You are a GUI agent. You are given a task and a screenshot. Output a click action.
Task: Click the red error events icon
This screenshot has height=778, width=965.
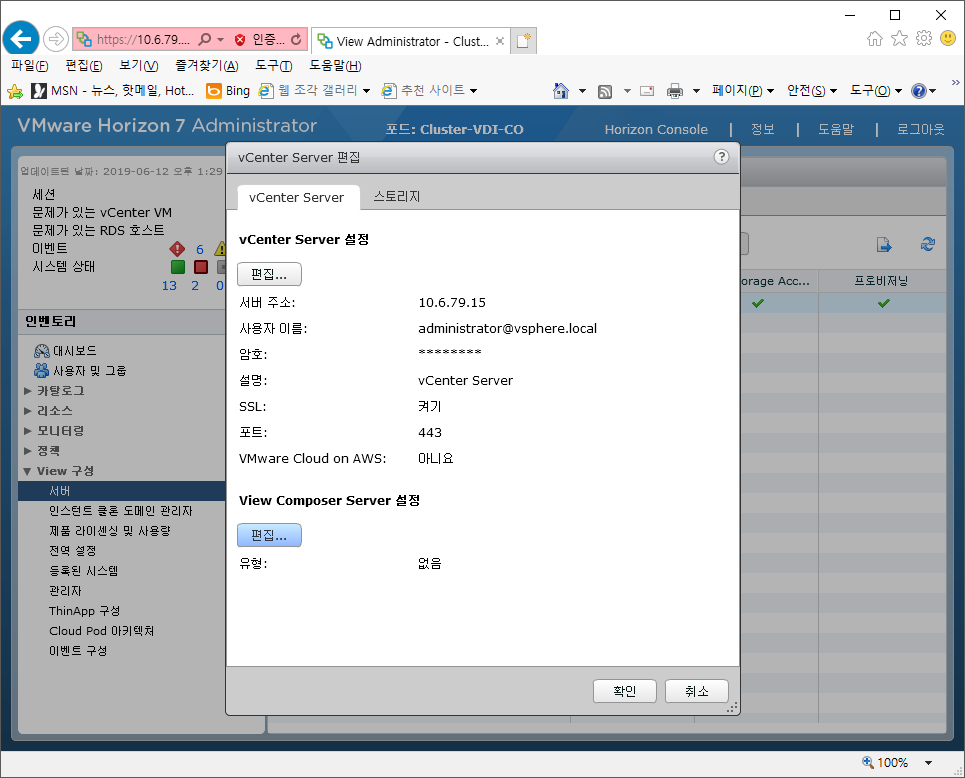tap(177, 249)
